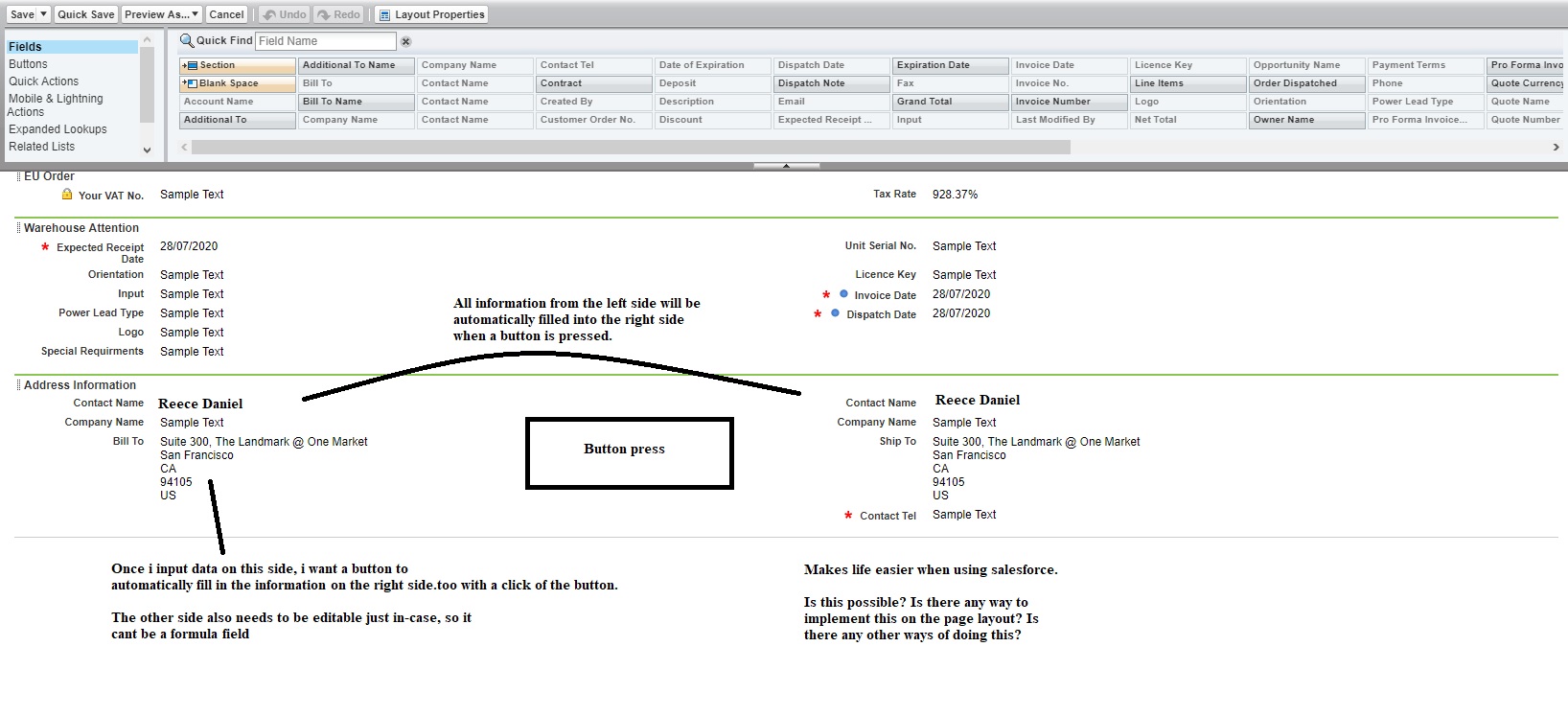
Task: Click the Special Requirments field label
Action: (x=92, y=352)
